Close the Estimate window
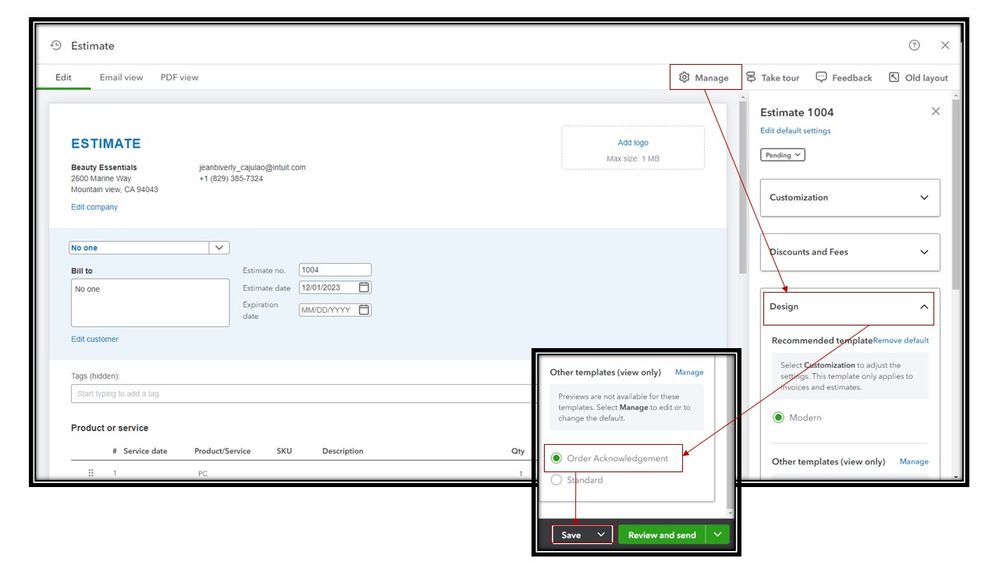This screenshot has width=999, height=562. pyautogui.click(x=945, y=45)
